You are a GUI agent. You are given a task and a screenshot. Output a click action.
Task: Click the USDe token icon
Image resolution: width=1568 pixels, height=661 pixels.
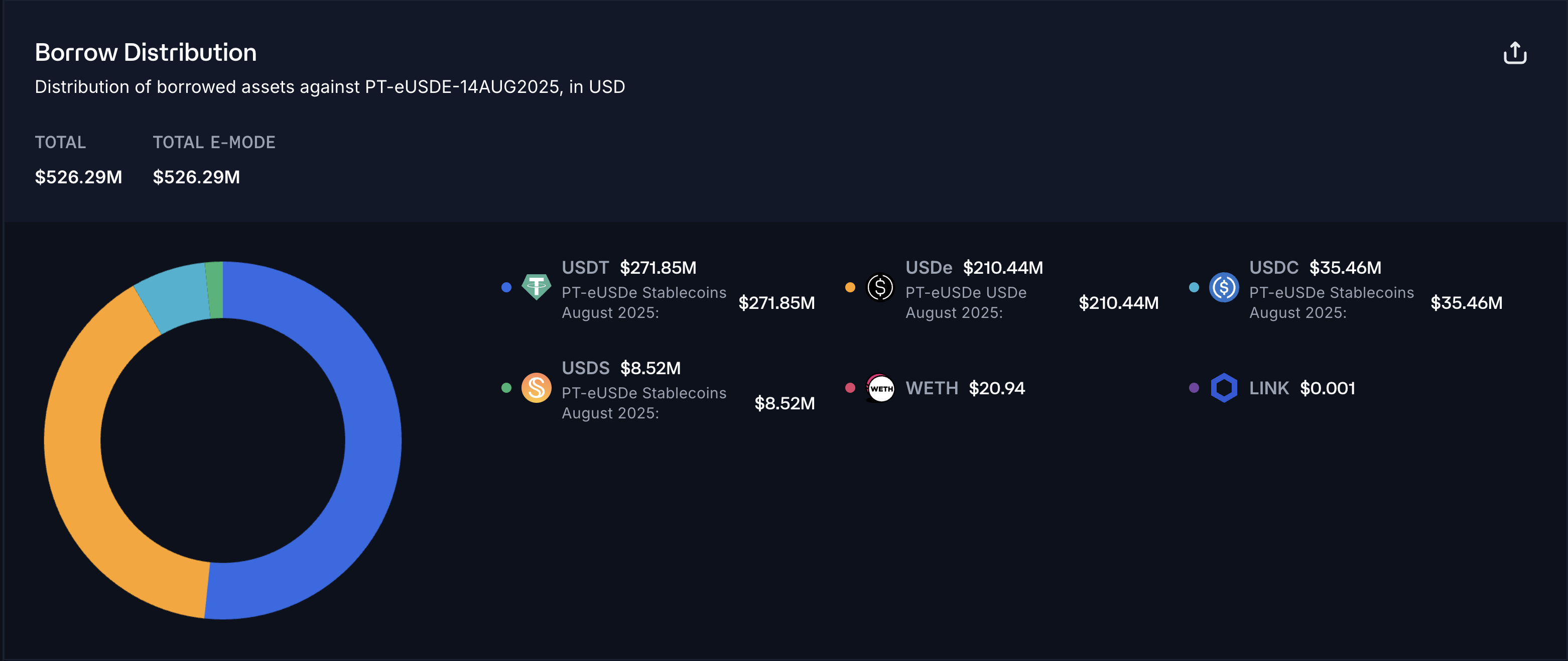(879, 287)
